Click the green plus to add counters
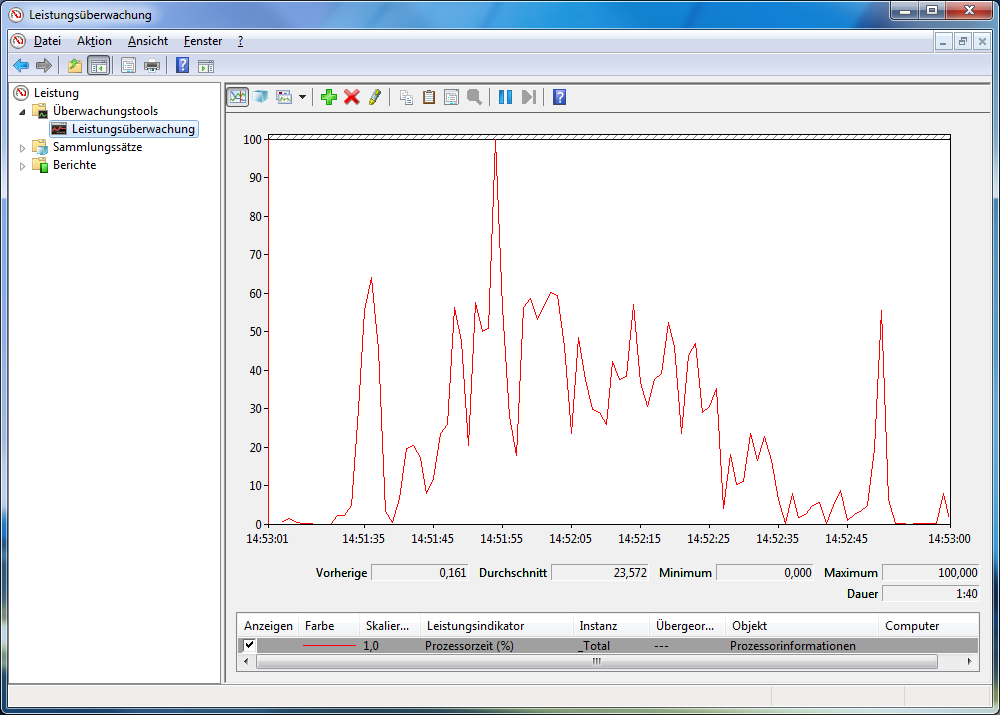This screenshot has height=715, width=1000. click(x=329, y=97)
